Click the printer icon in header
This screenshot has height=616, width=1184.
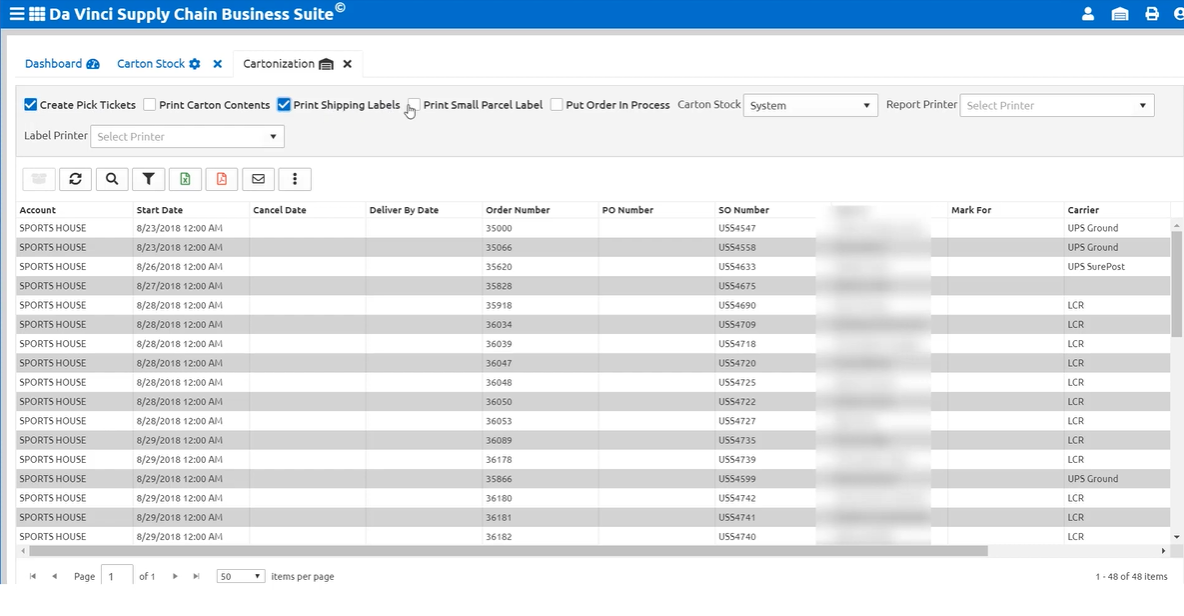click(x=1152, y=14)
